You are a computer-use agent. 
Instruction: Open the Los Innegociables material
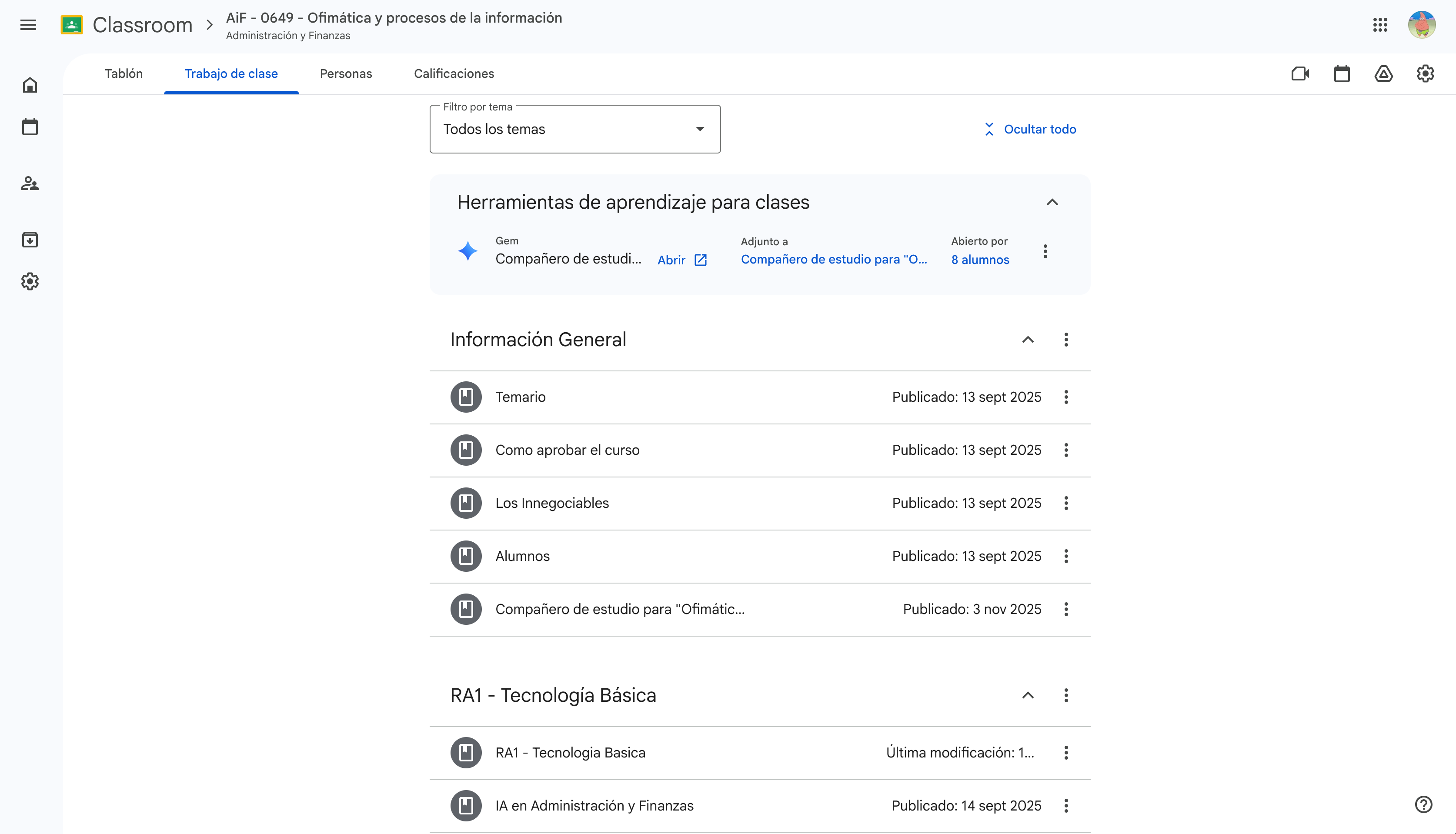tap(551, 503)
